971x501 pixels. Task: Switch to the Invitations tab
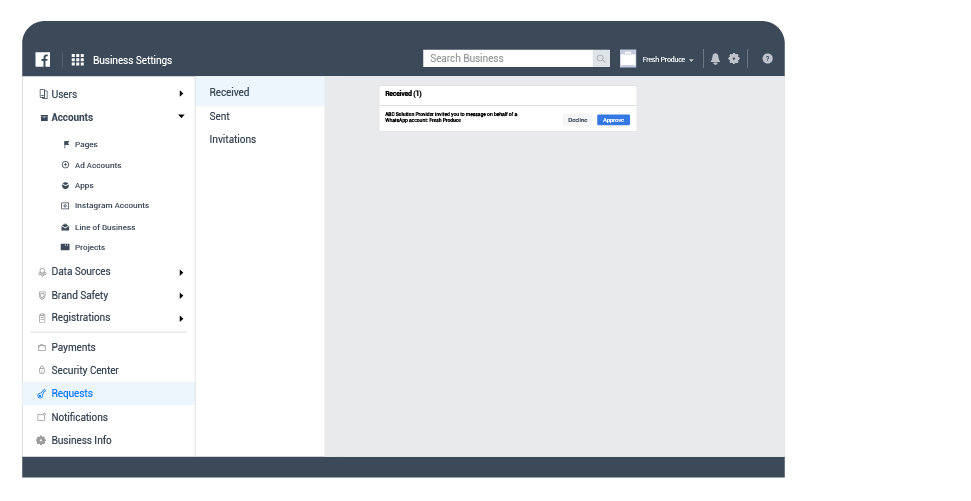pyautogui.click(x=233, y=139)
